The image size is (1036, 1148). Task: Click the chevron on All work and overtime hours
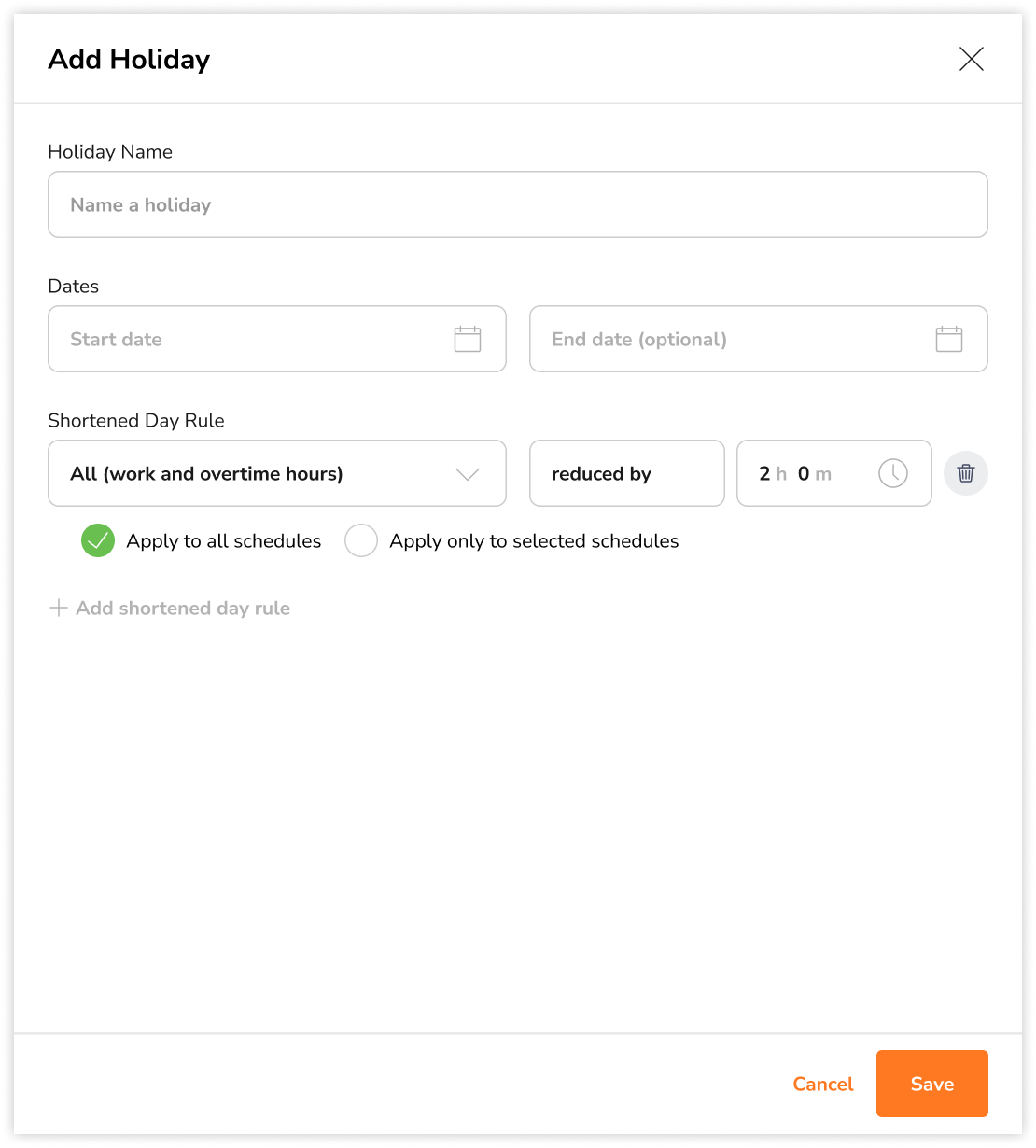pos(468,473)
